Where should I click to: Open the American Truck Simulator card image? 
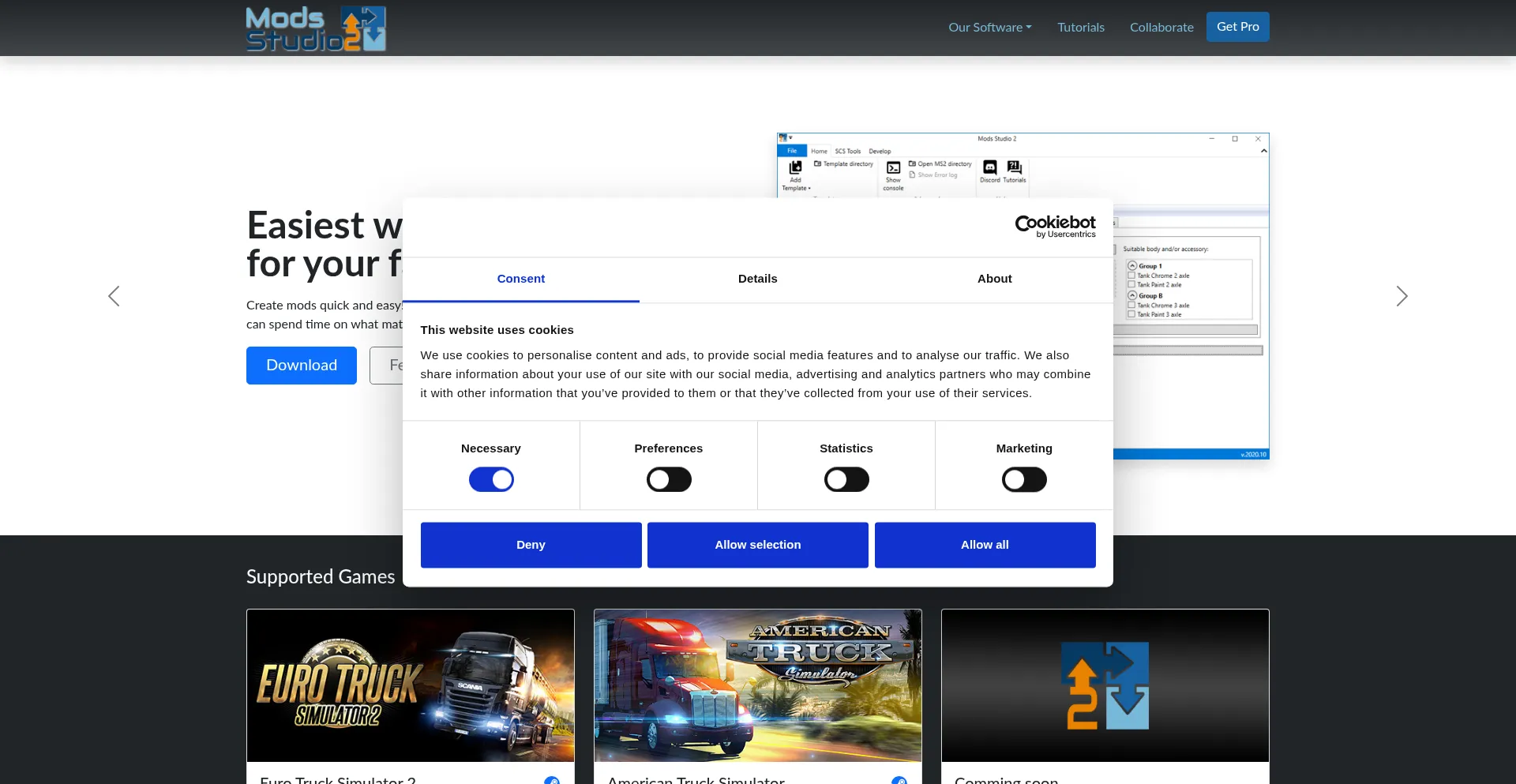[x=758, y=685]
